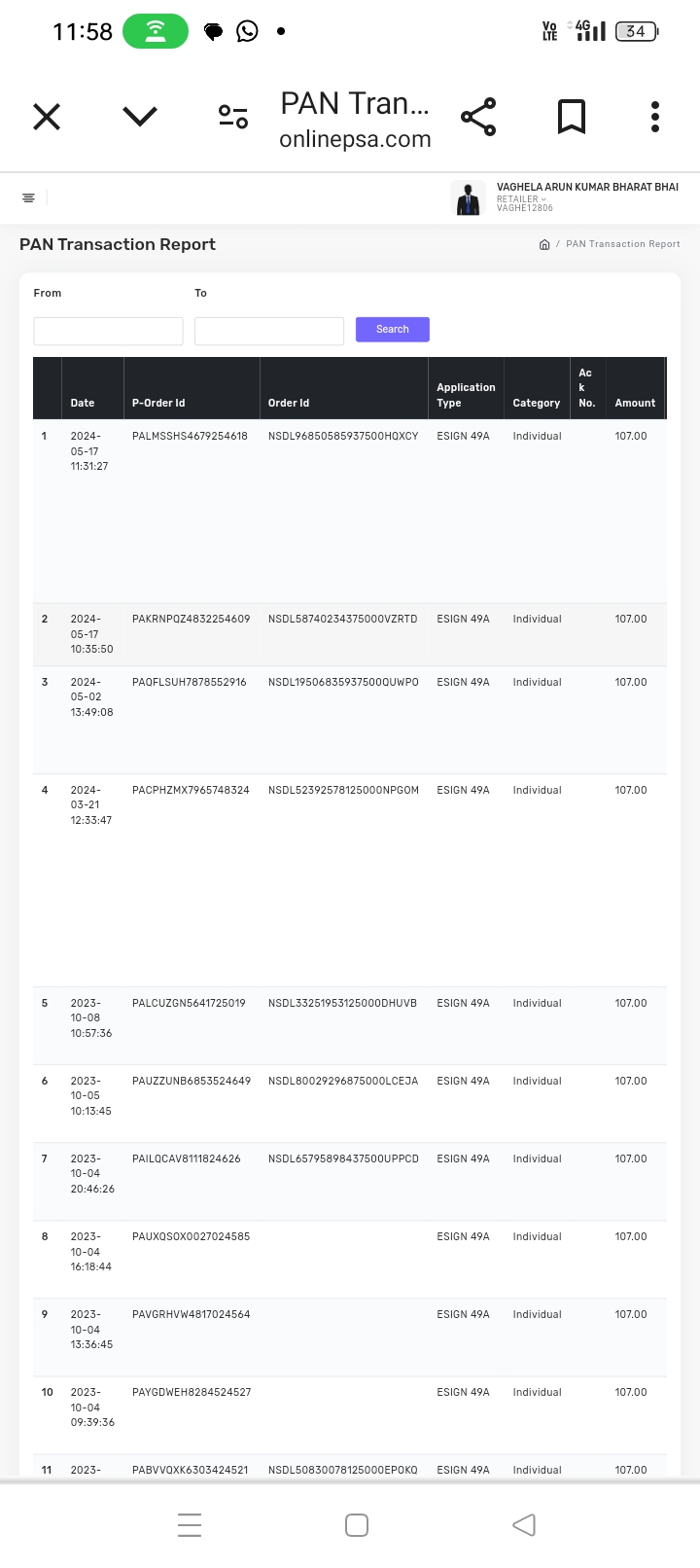Open the three-dot overflow menu
700x1568 pixels.
655,118
